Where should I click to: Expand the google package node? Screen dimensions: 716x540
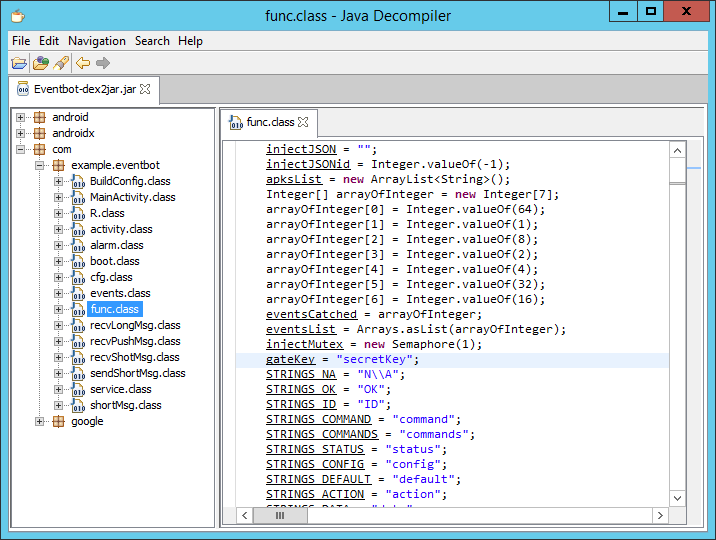click(x=40, y=421)
